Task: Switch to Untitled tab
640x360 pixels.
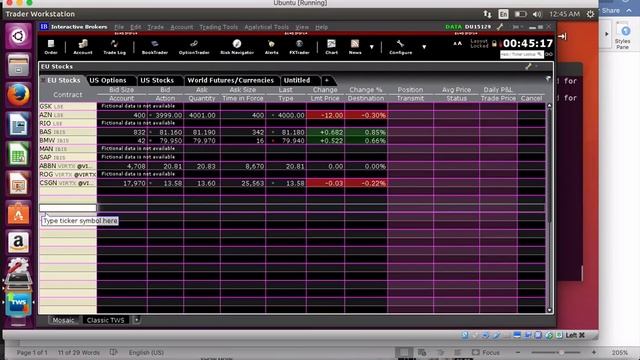Action: pos(297,80)
